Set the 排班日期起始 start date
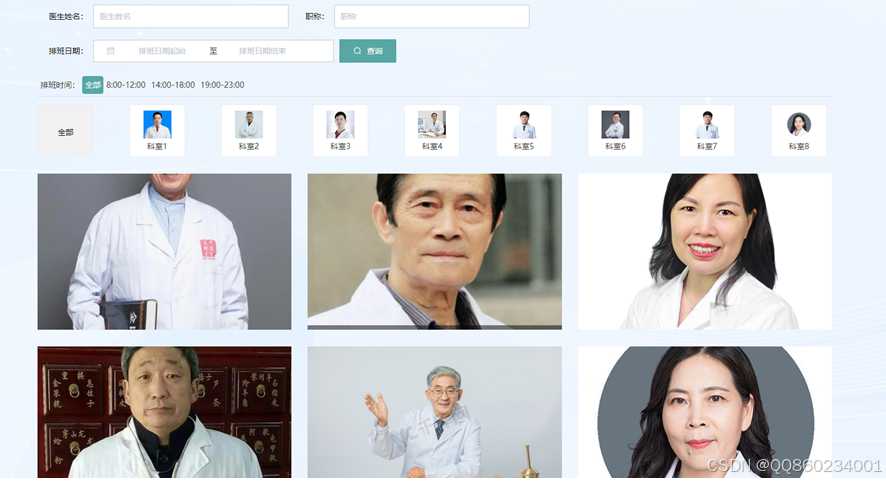The image size is (886, 481). (x=162, y=51)
